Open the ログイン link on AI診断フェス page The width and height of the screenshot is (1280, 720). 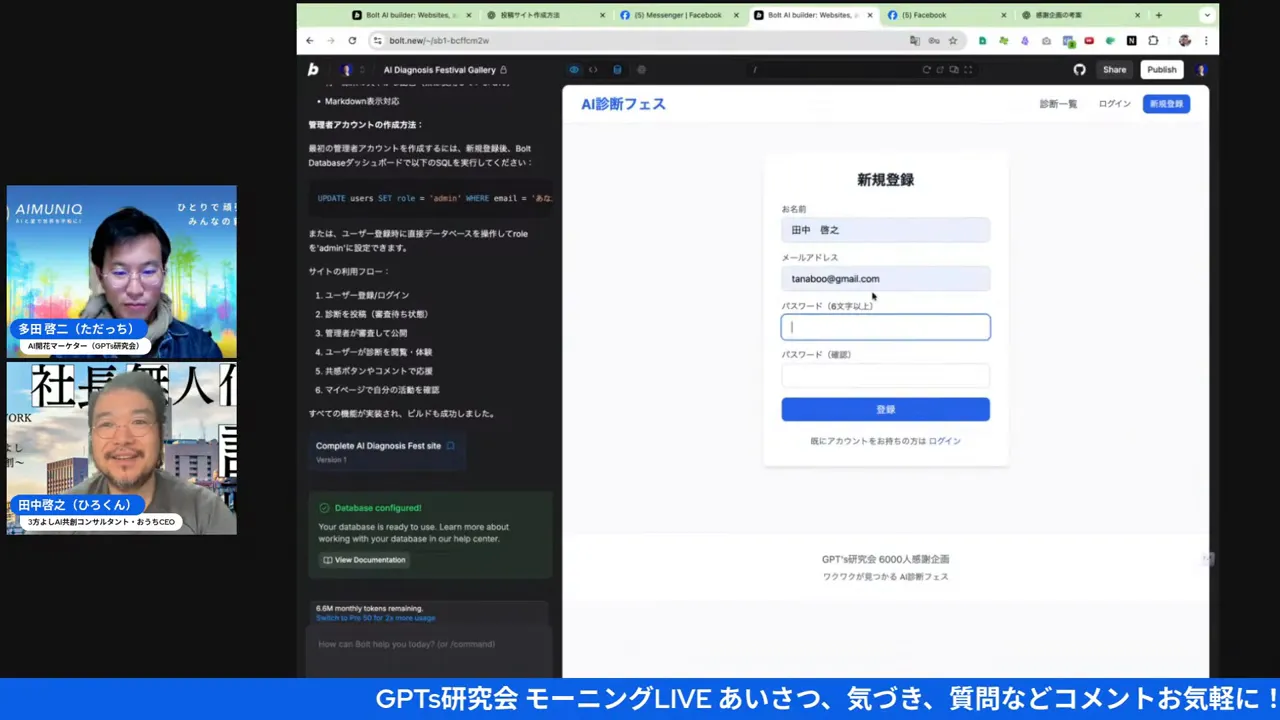[x=1114, y=103]
